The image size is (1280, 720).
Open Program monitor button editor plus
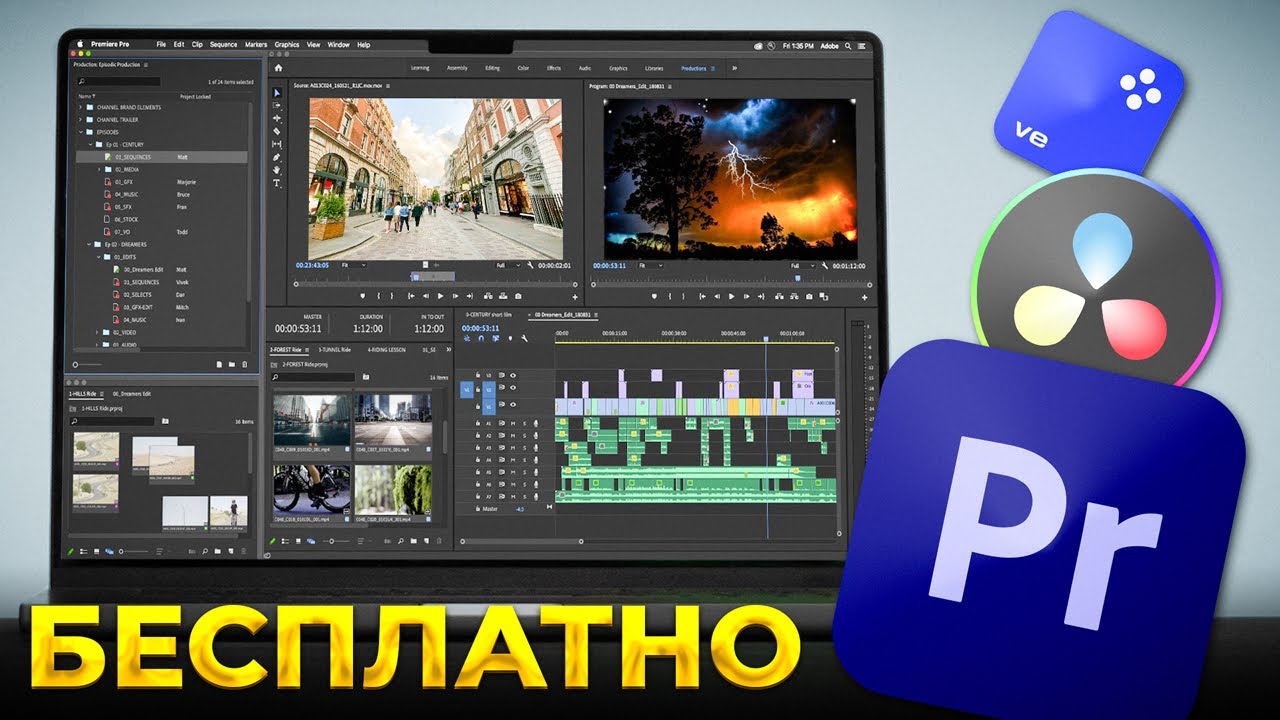coord(866,297)
